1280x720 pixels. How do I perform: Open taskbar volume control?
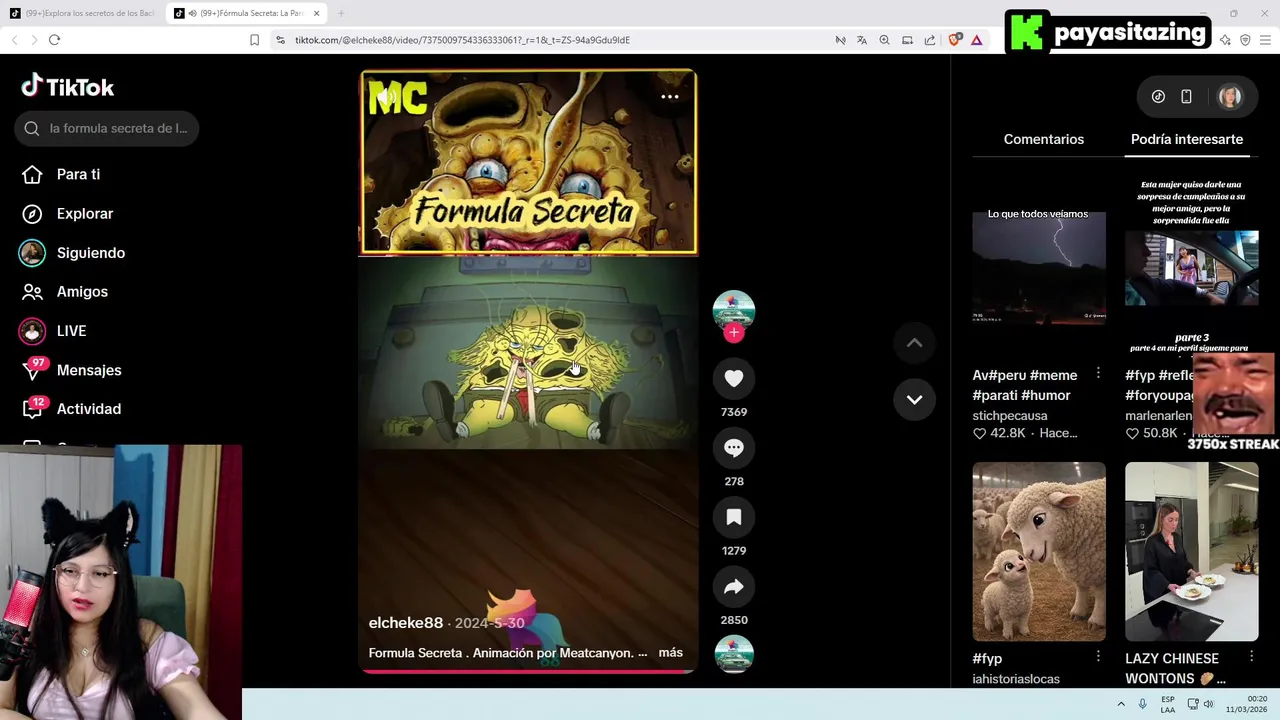click(x=1208, y=704)
